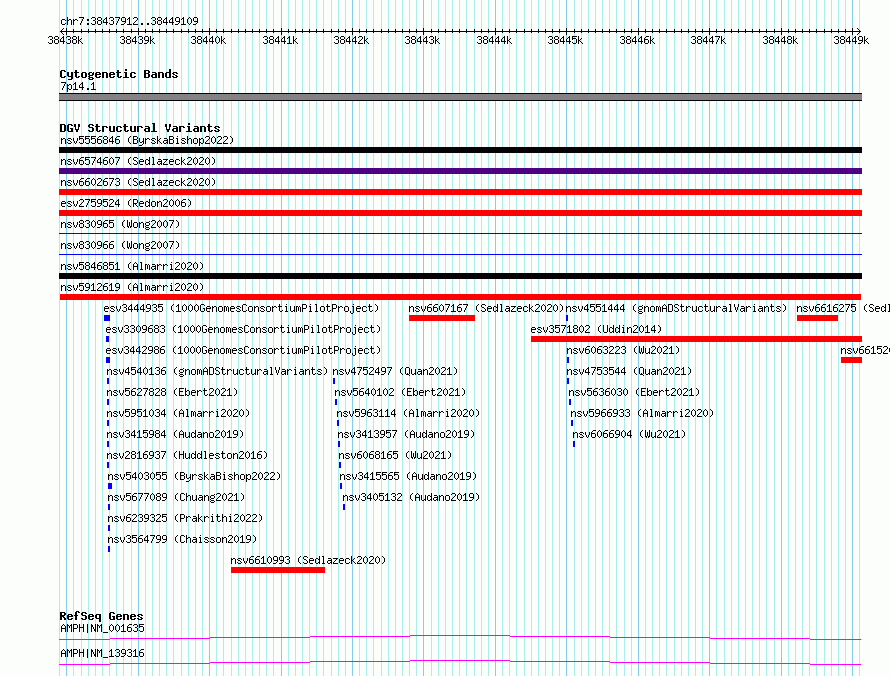This screenshot has height=676, width=890.
Task: Click nsv3415565 (Audano2019) label
Action: point(408,476)
